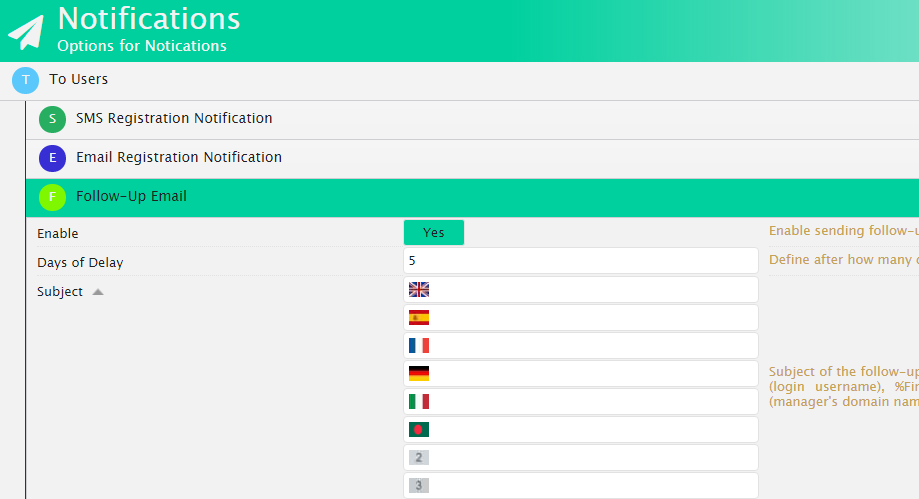Click the subject field labeled 2
The width and height of the screenshot is (919, 499).
[x=592, y=458]
